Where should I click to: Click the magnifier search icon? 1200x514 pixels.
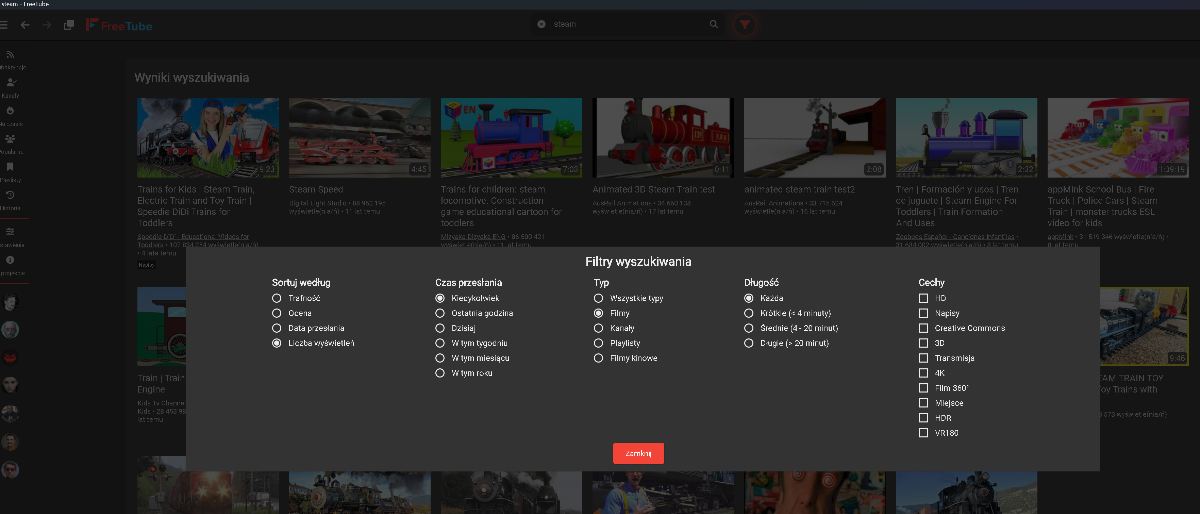[x=713, y=24]
